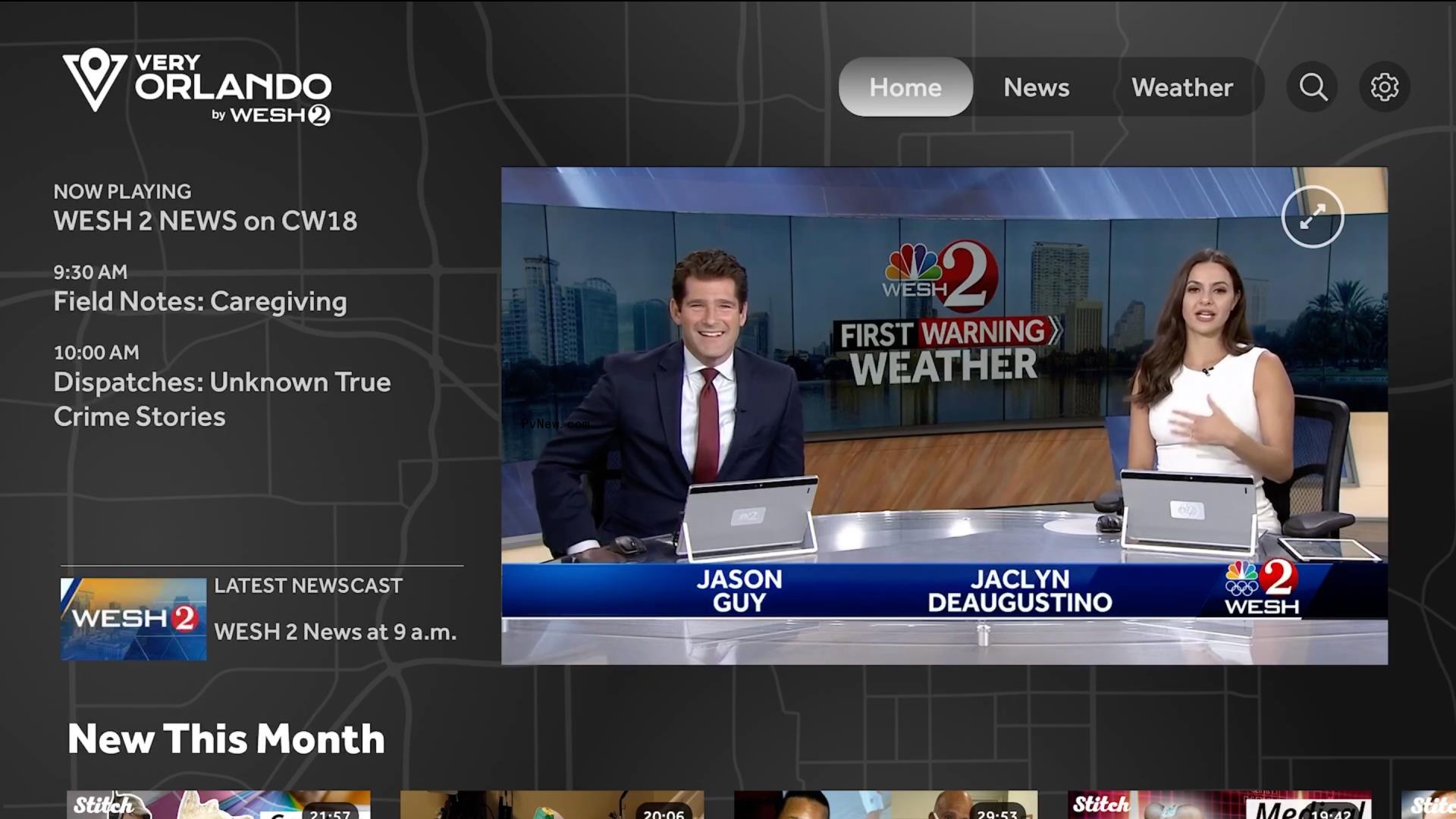The image size is (1456, 819).
Task: Choose Field Notes: Caregiving at 9:30 AM
Action: pos(200,302)
